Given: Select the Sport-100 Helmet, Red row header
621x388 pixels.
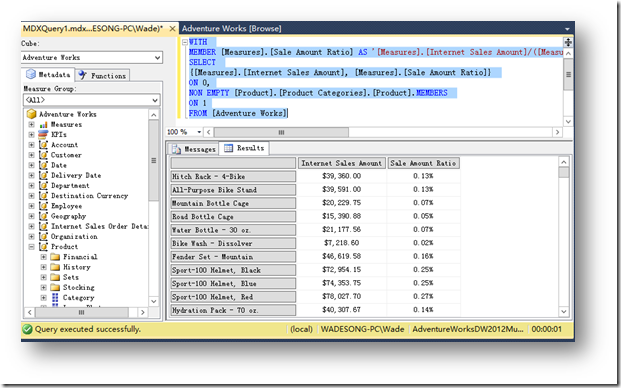Looking at the screenshot, I should point(233,297).
